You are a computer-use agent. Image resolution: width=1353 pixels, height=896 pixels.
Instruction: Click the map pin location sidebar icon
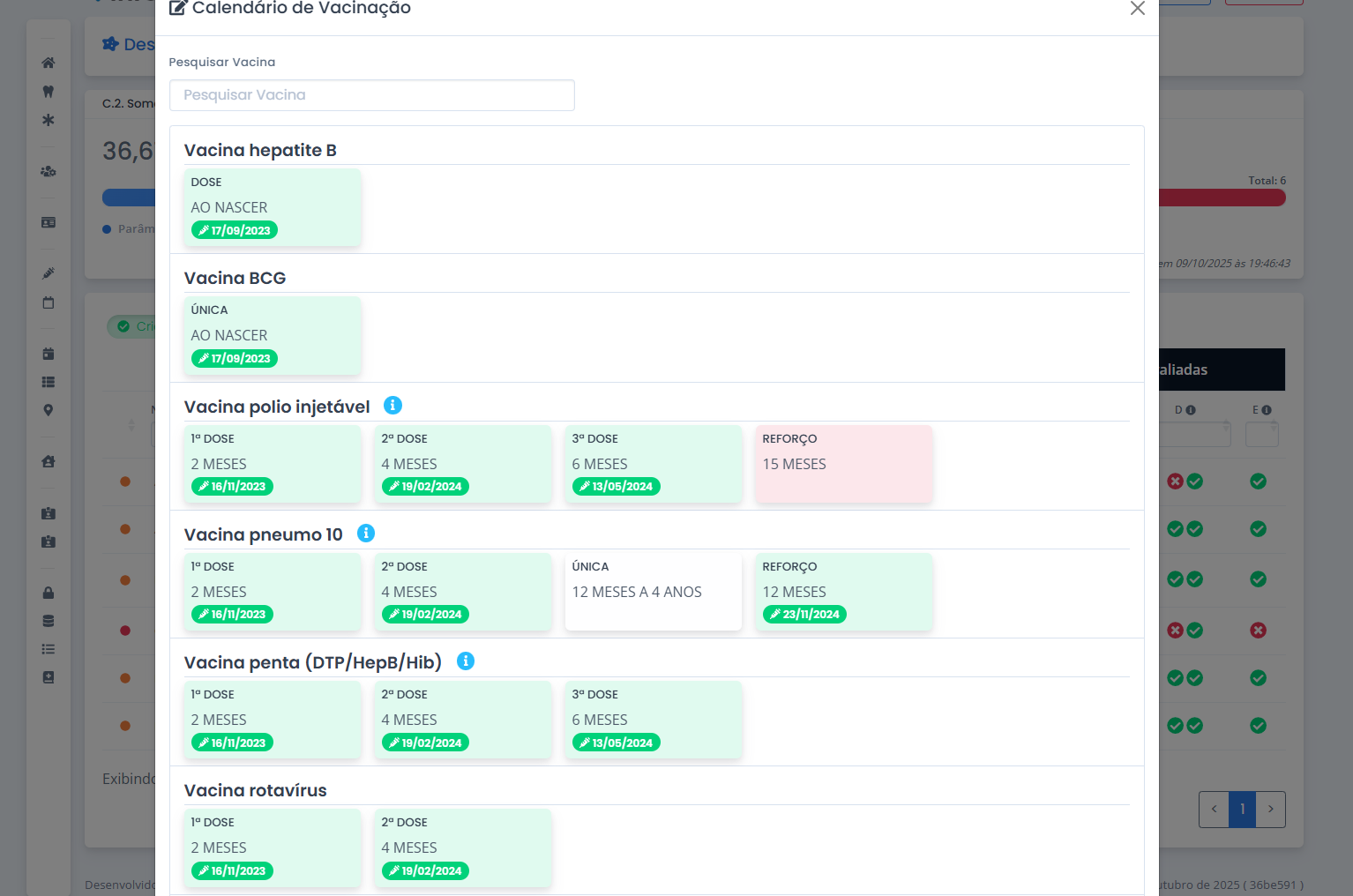(x=49, y=410)
